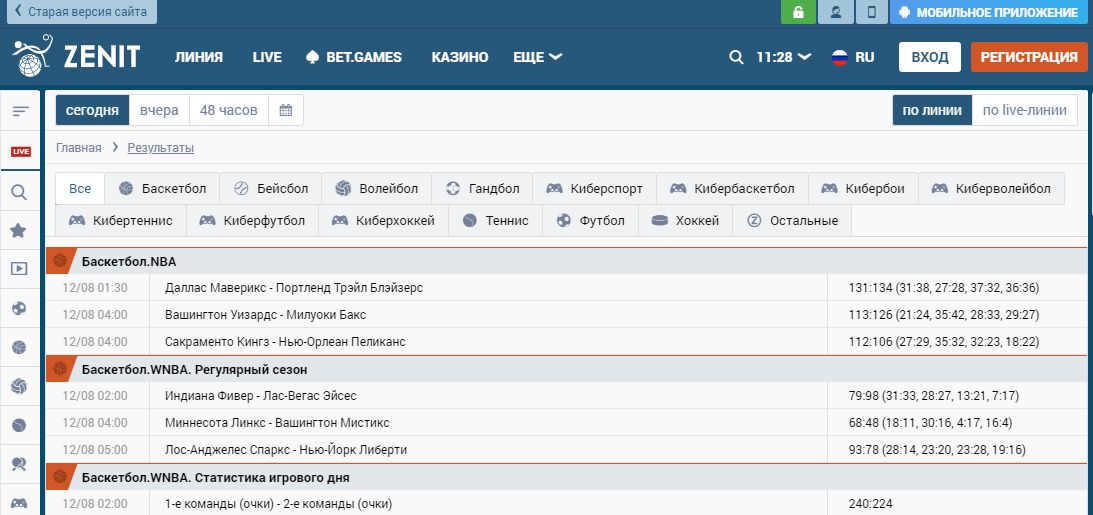This screenshot has width=1093, height=515.
Task: Select the Даллас Маверикс - Портленд Трэйл Блэйзерс row
Action: [x=567, y=288]
